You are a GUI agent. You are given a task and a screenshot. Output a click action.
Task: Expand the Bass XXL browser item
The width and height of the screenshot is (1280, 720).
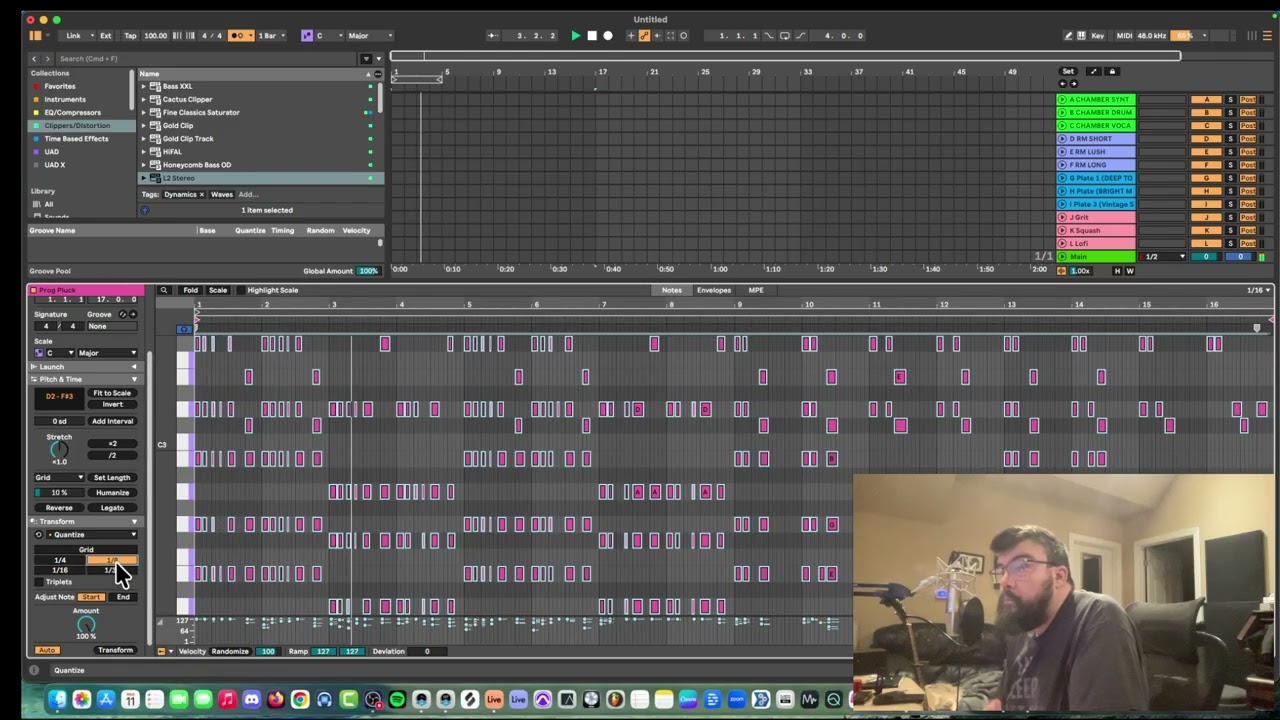[x=143, y=87]
